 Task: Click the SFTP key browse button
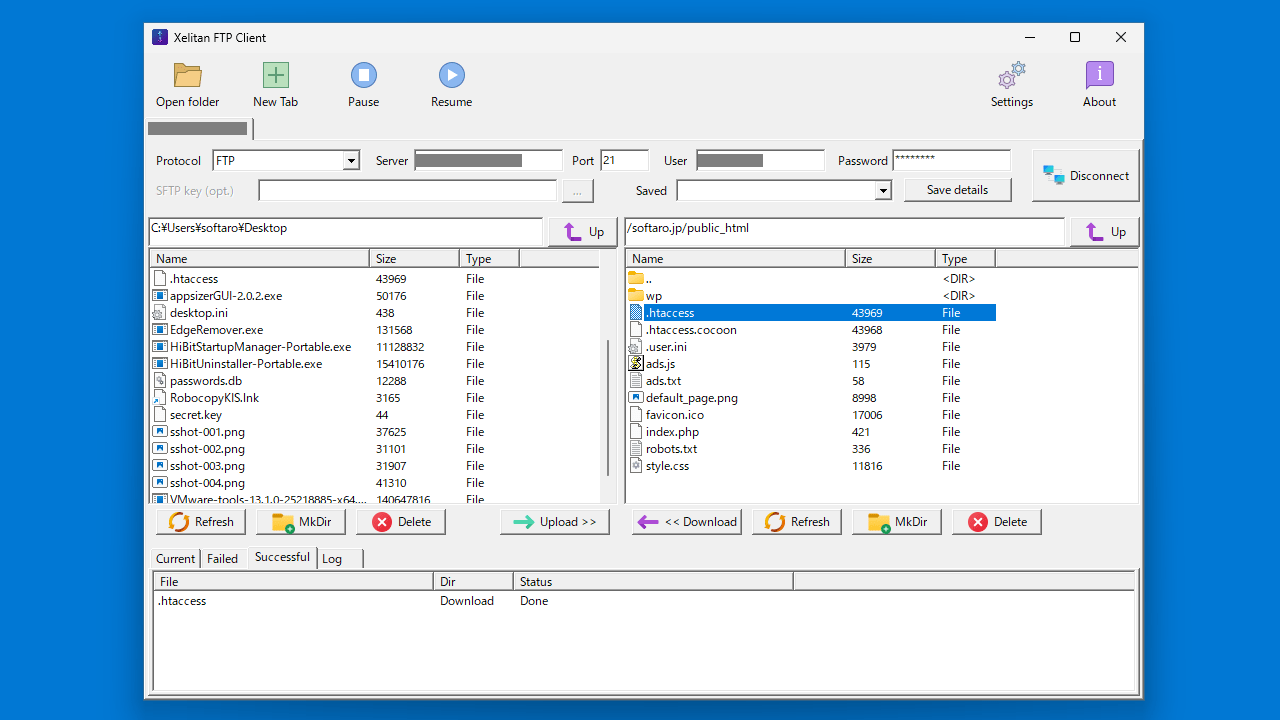pyautogui.click(x=577, y=191)
